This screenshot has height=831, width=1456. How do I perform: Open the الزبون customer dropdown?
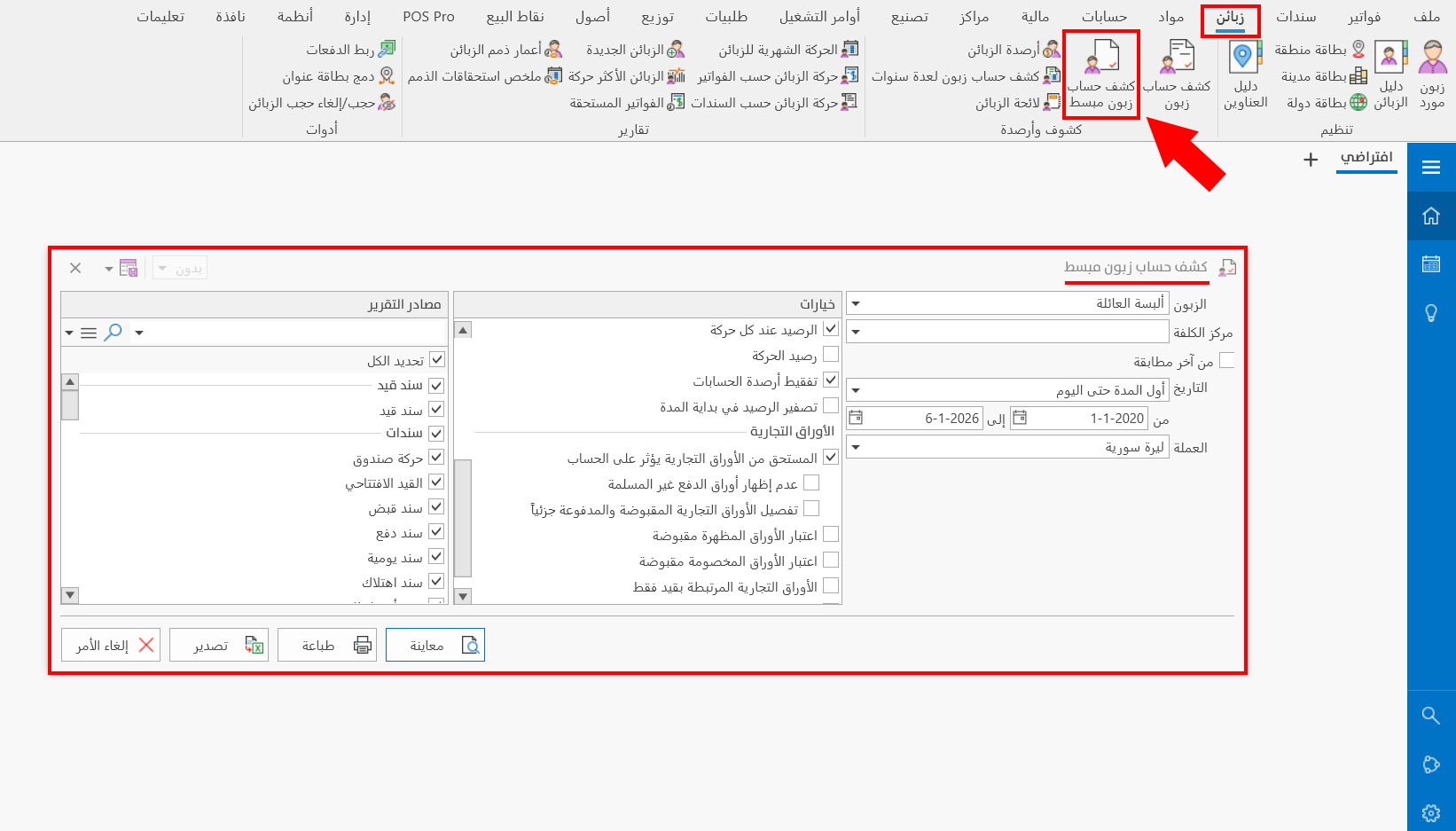pyautogui.click(x=855, y=303)
